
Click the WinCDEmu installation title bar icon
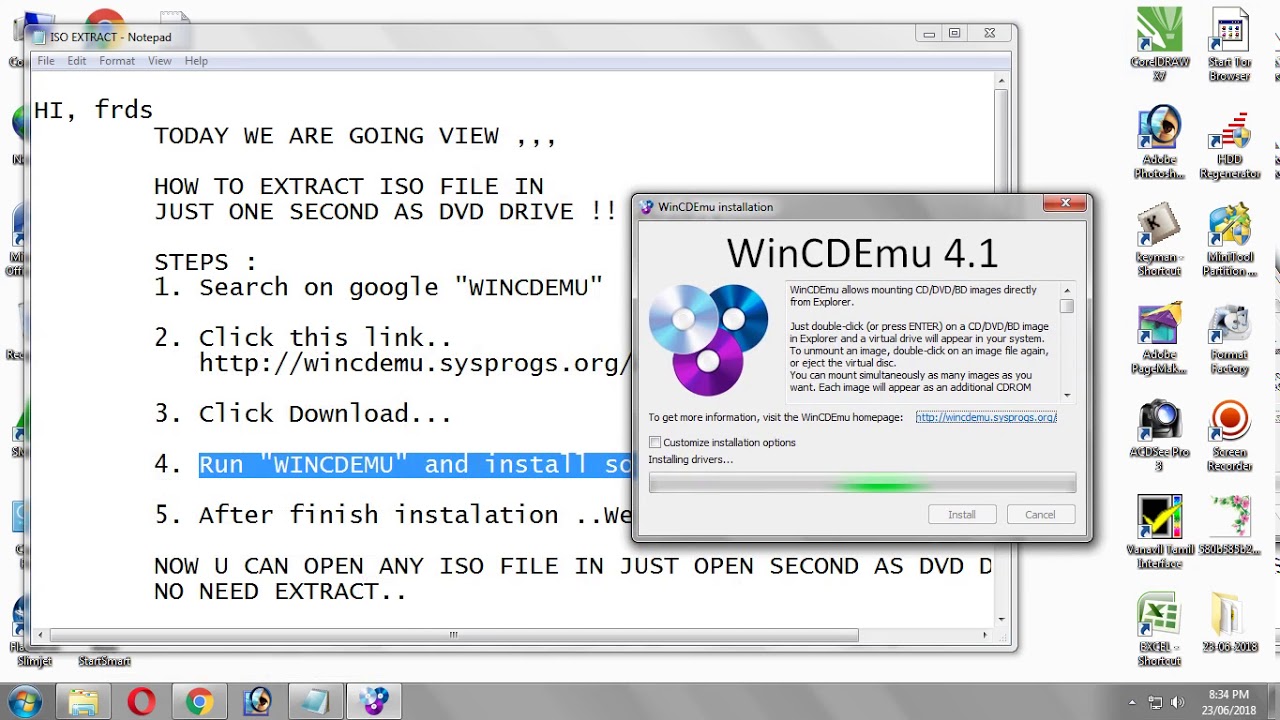pyautogui.click(x=646, y=207)
